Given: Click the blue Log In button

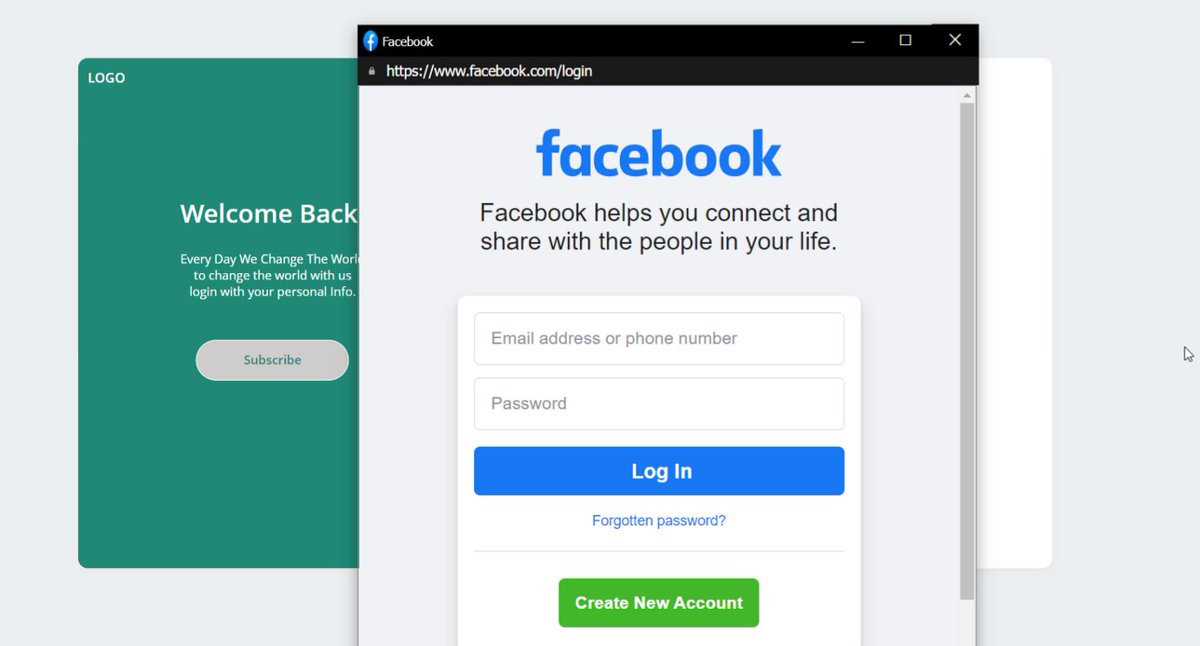Looking at the screenshot, I should click(659, 471).
